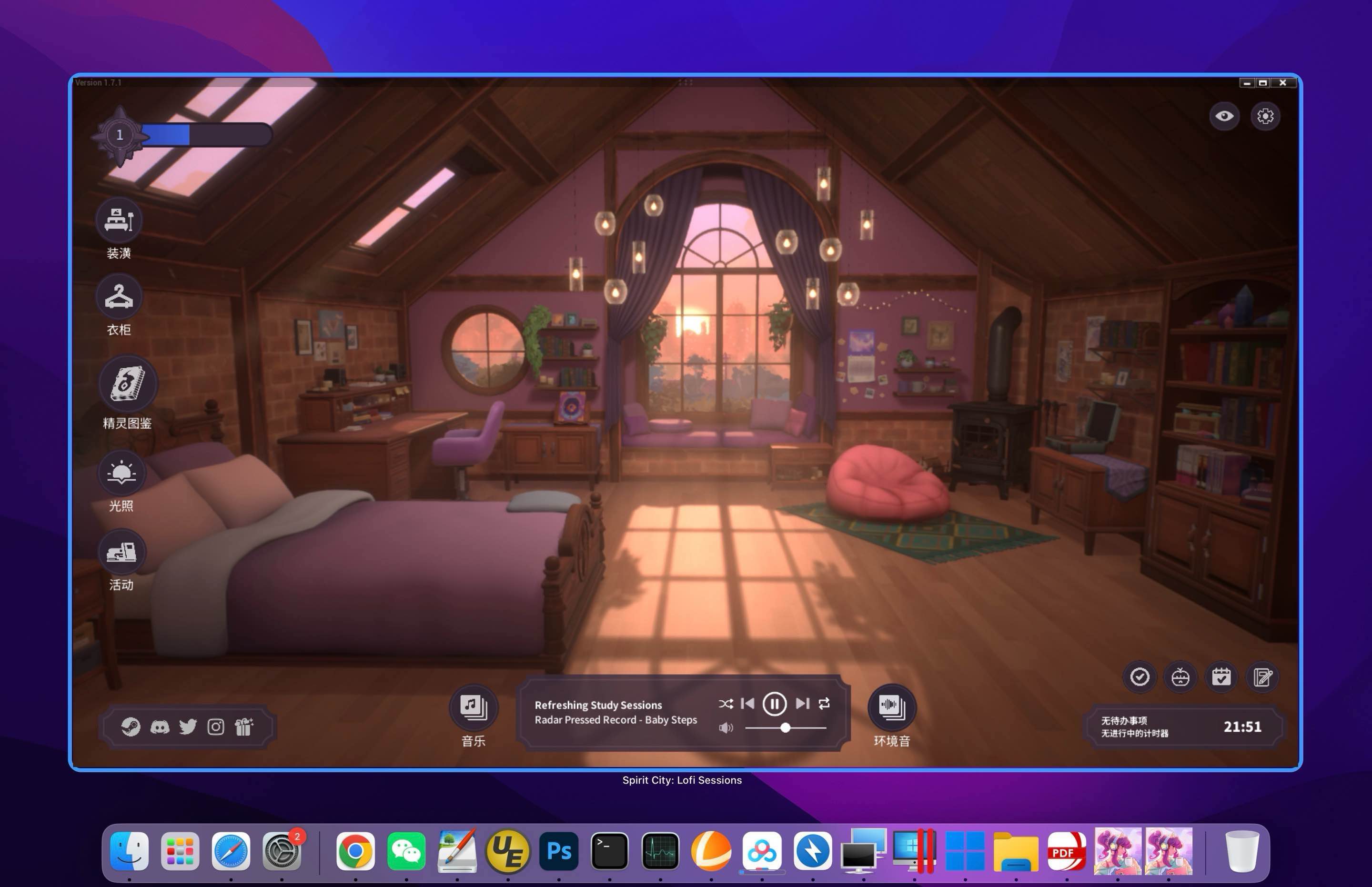This screenshot has height=887, width=1372.
Task: Open Terminal from the Dock
Action: [609, 851]
